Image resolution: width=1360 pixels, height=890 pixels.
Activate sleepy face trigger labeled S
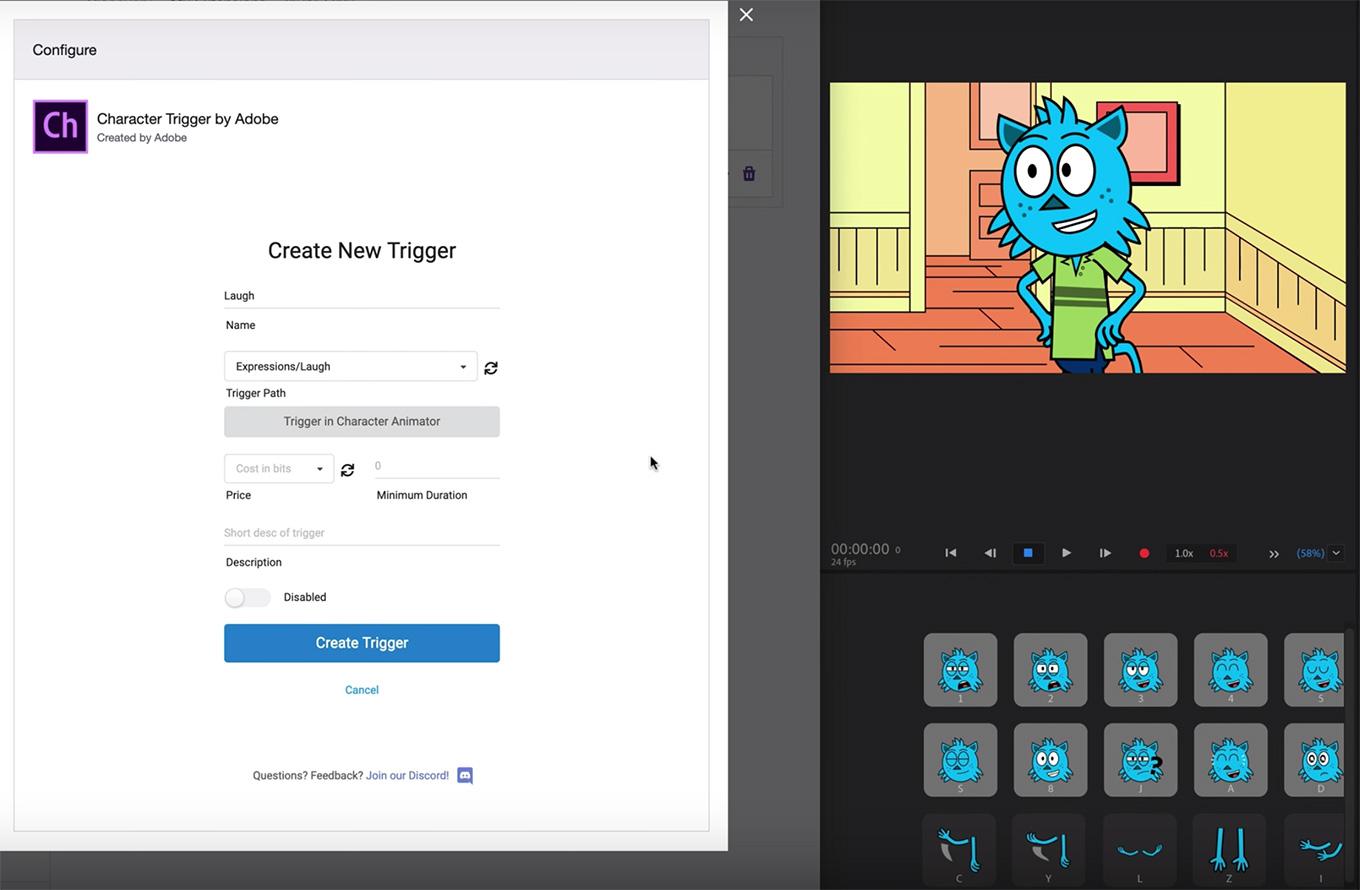coord(960,760)
